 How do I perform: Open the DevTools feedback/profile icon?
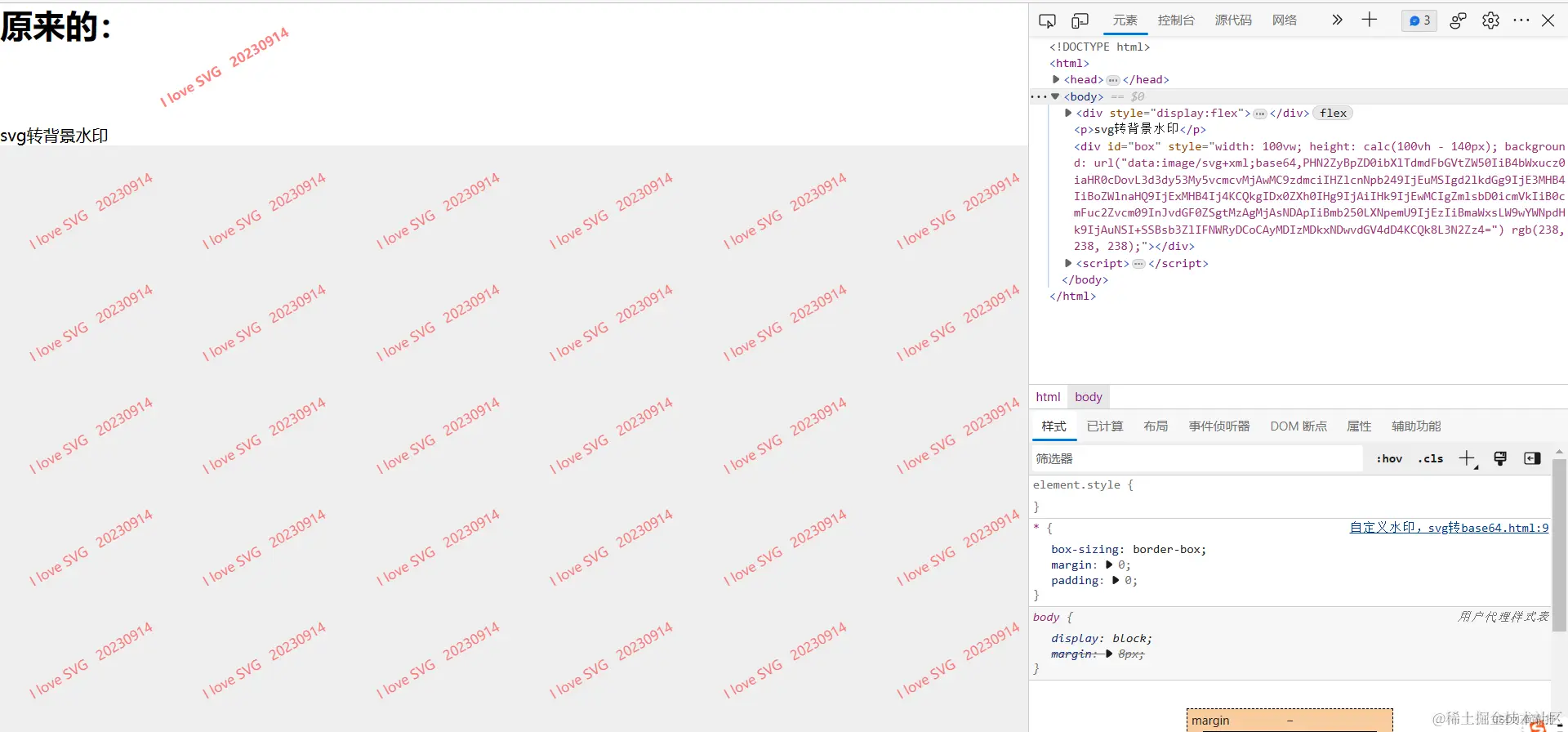tap(1458, 20)
